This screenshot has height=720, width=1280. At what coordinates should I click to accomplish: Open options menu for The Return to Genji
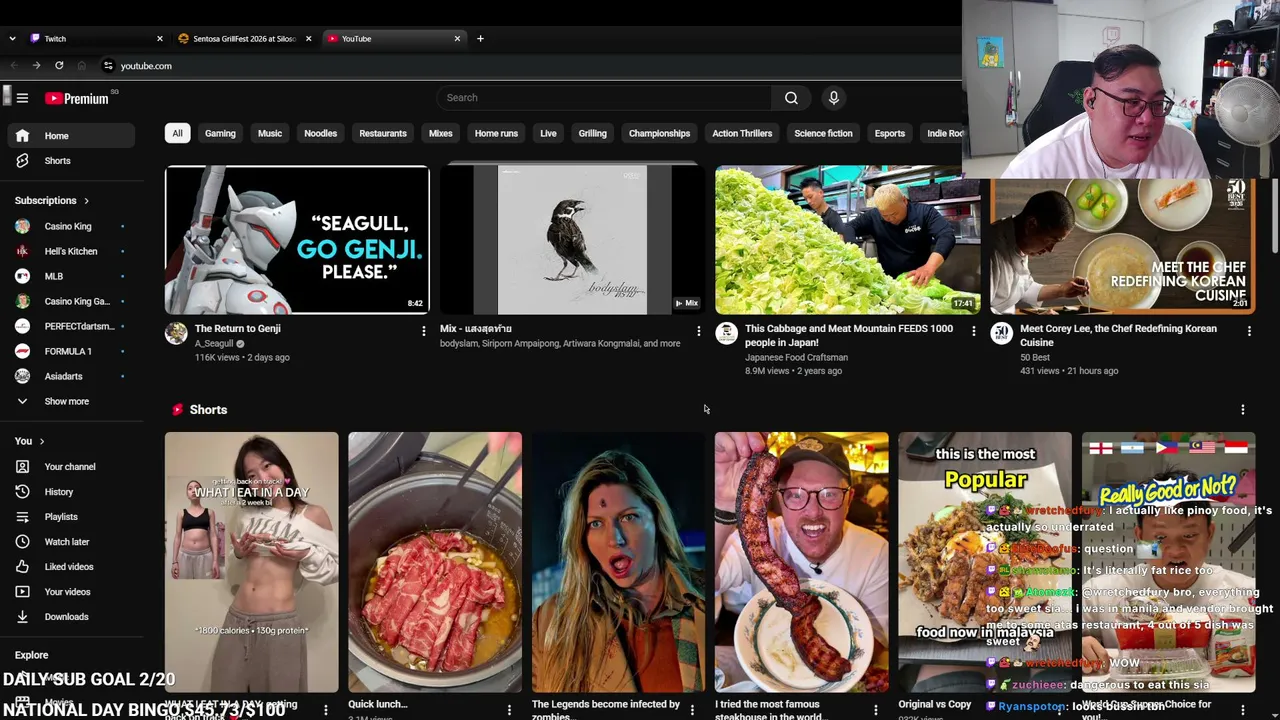[x=423, y=331]
